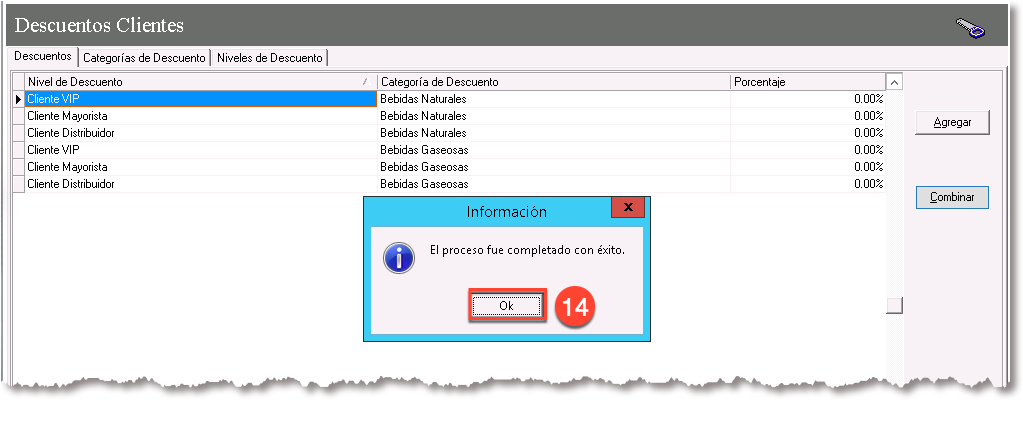Click the current-row indicator arrow beside Cliente VIP

[19, 99]
